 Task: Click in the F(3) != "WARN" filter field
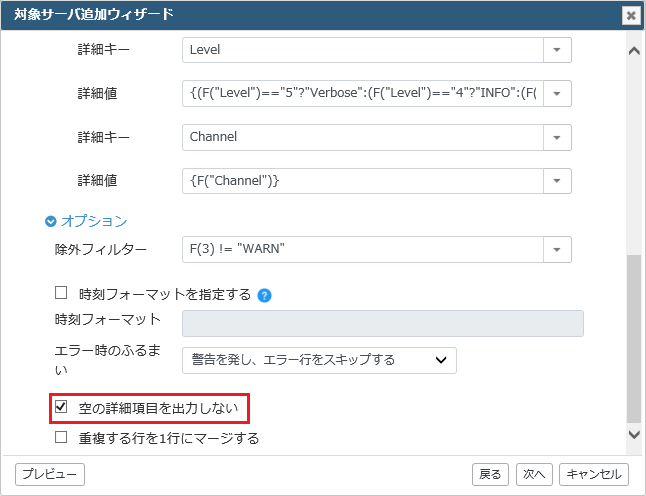(363, 249)
